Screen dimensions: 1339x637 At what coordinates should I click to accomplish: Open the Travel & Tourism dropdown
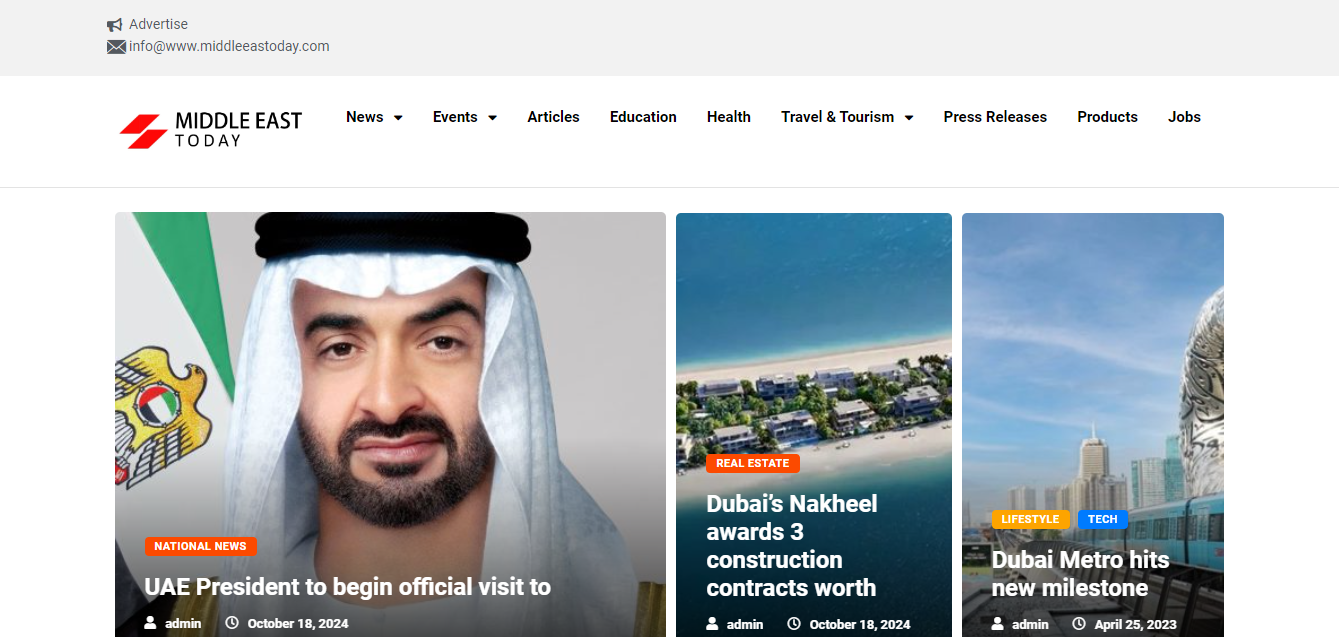[847, 117]
